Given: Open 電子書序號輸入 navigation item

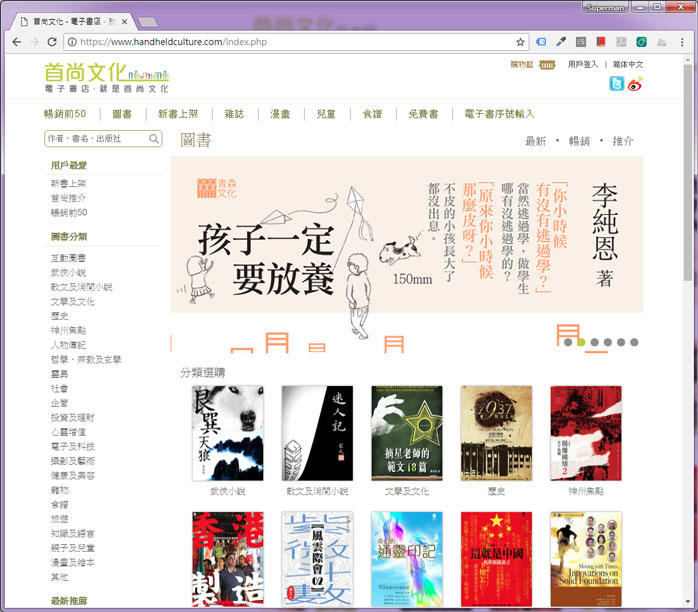Looking at the screenshot, I should pos(499,114).
